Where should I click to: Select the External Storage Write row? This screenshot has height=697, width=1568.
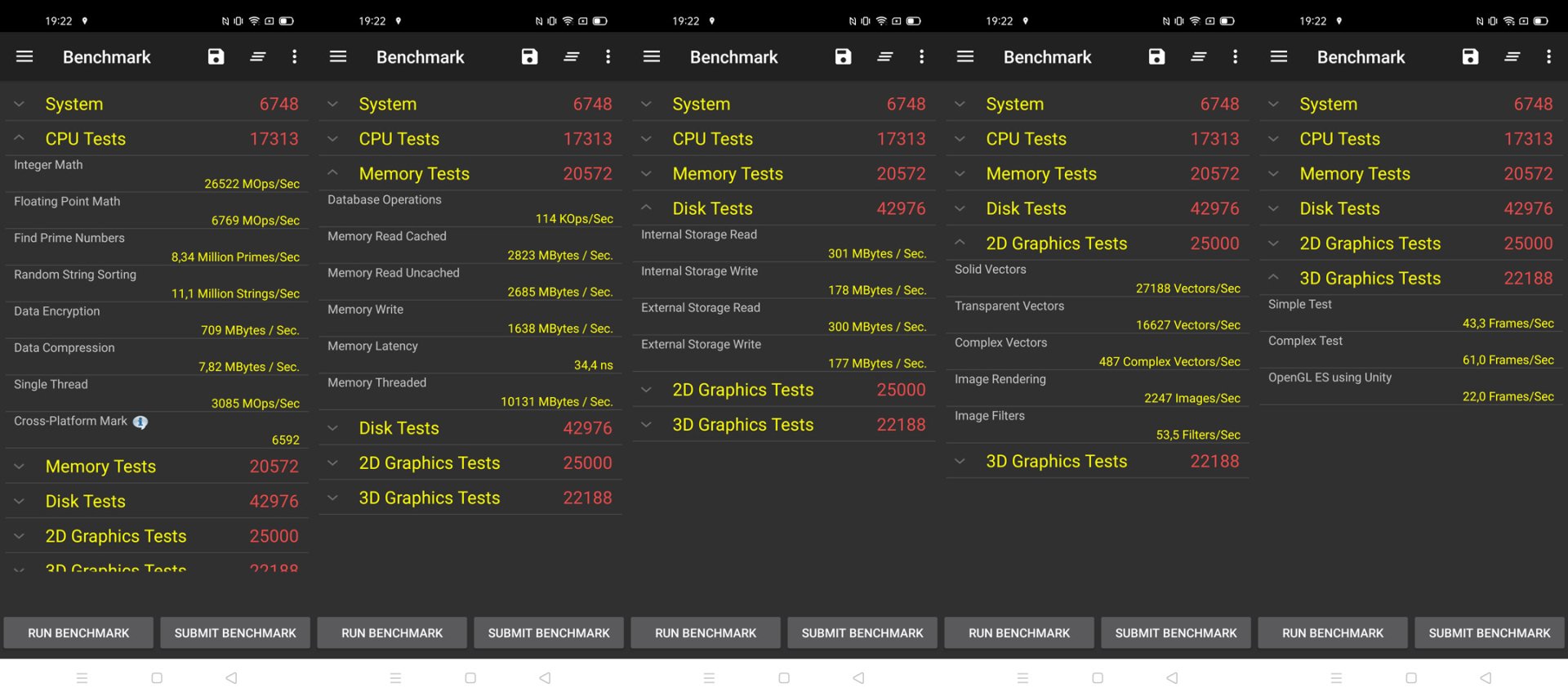click(x=784, y=354)
